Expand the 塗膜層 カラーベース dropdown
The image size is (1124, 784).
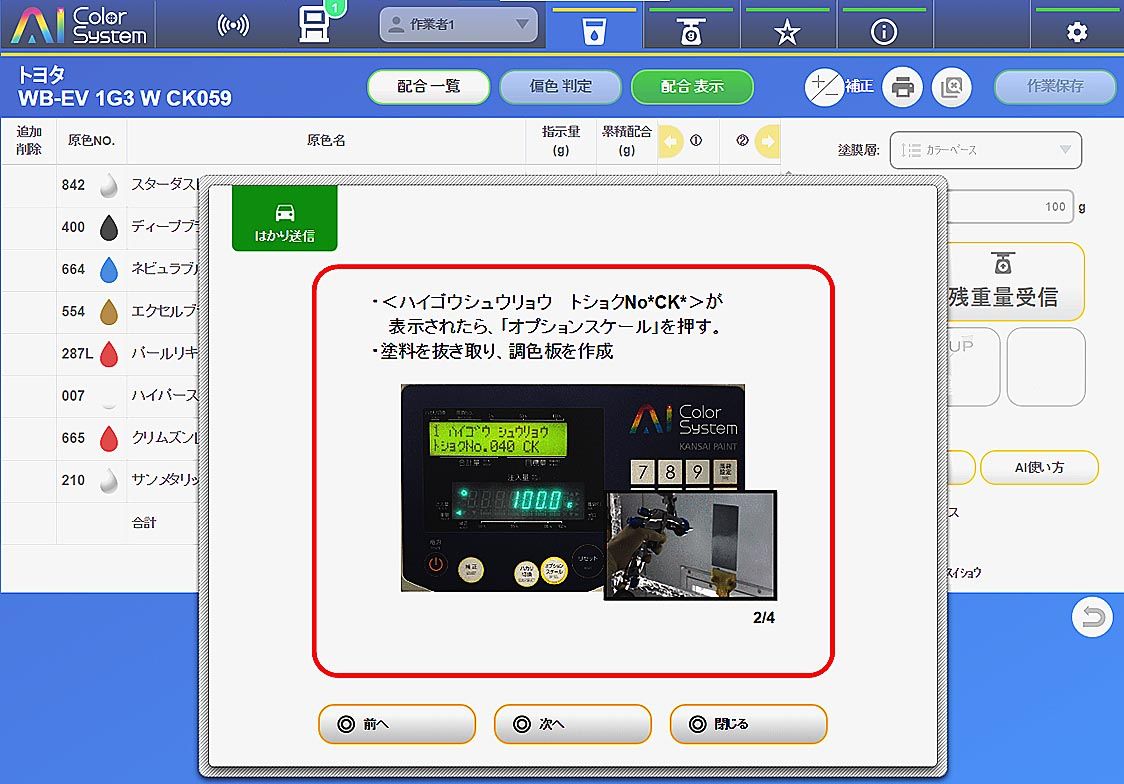985,150
